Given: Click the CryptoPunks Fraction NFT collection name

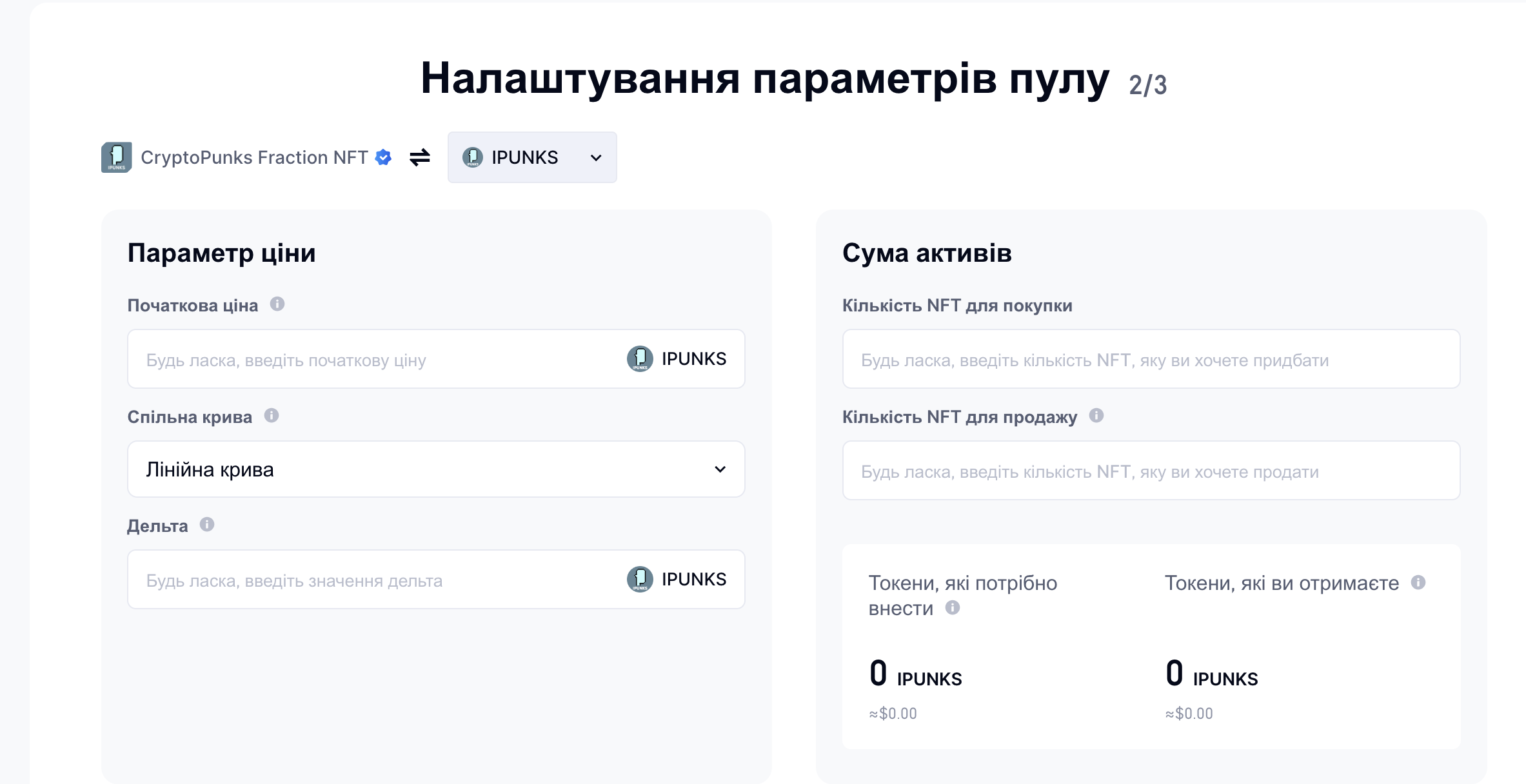Looking at the screenshot, I should pyautogui.click(x=254, y=157).
